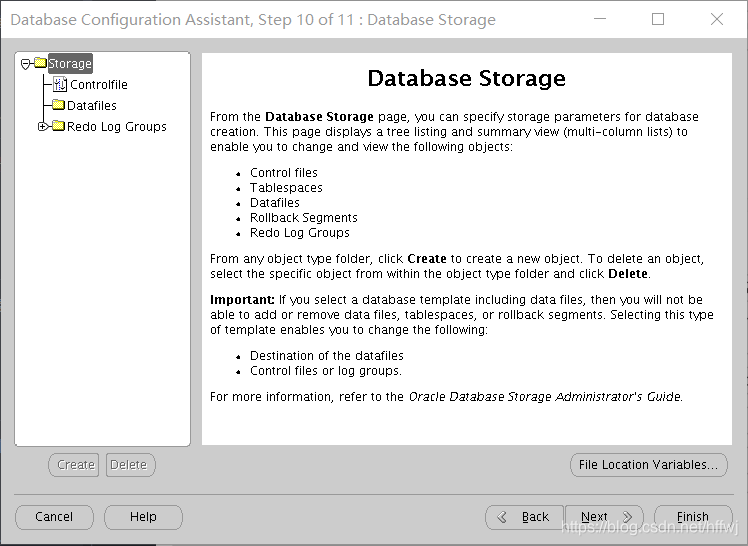Minimize the Database Configuration Assistant window
This screenshot has width=748, height=546.
click(x=600, y=19)
